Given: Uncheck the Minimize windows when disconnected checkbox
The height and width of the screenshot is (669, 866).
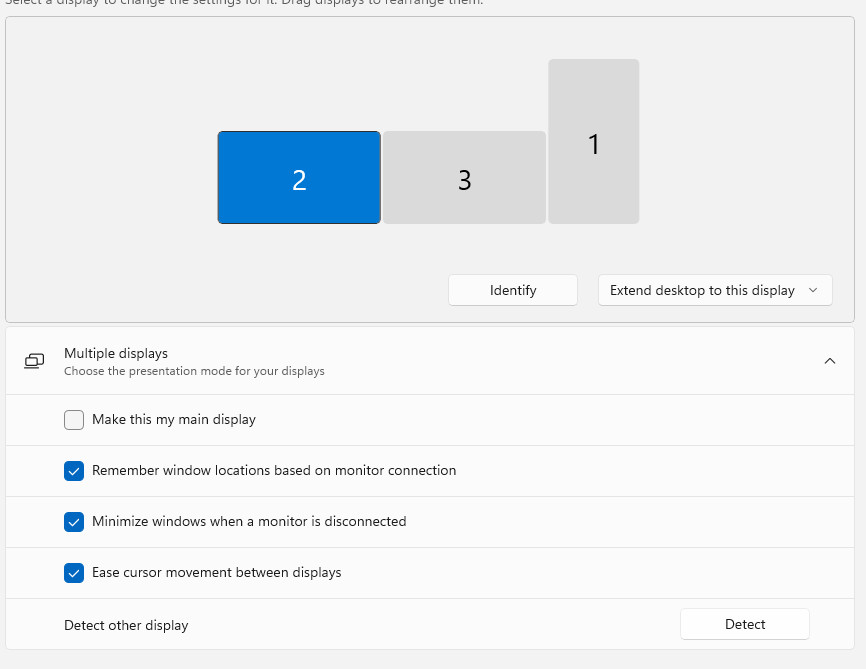Looking at the screenshot, I should tap(74, 522).
